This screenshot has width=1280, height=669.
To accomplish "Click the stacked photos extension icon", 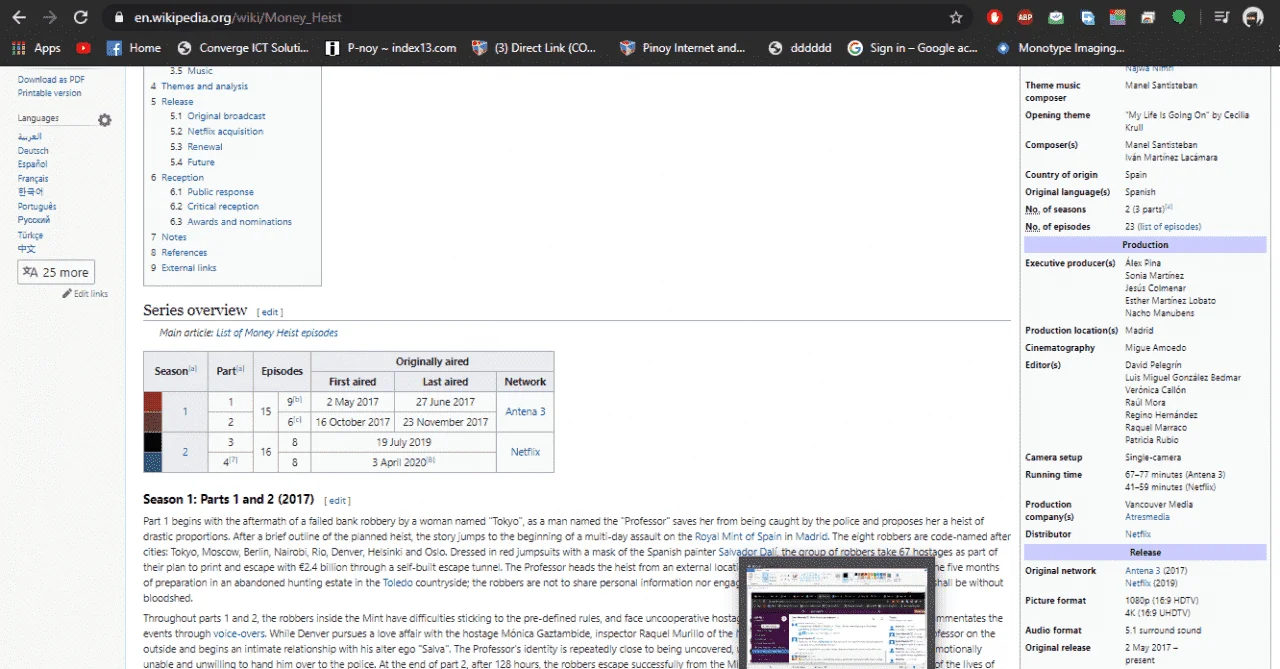I will [x=1148, y=17].
